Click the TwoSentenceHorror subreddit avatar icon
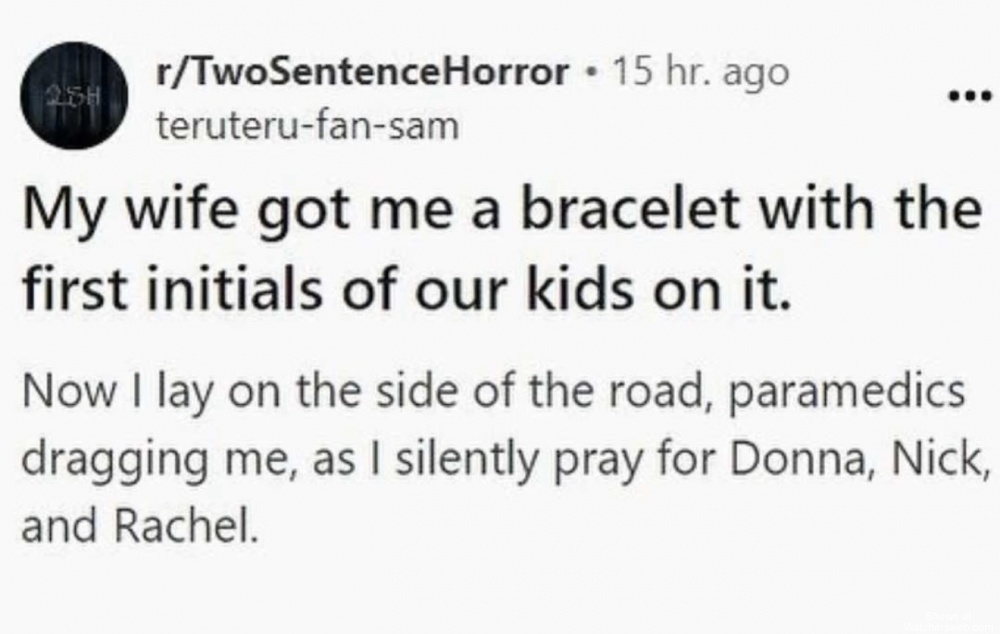Screen dimensions: 1000x634 coord(68,96)
